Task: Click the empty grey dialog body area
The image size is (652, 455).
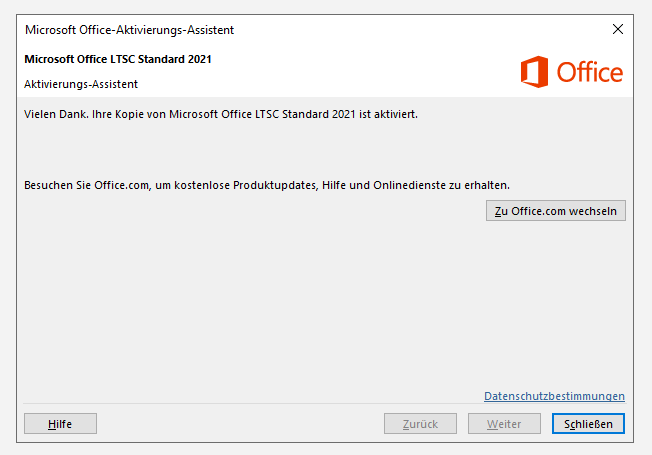Action: pos(300,300)
